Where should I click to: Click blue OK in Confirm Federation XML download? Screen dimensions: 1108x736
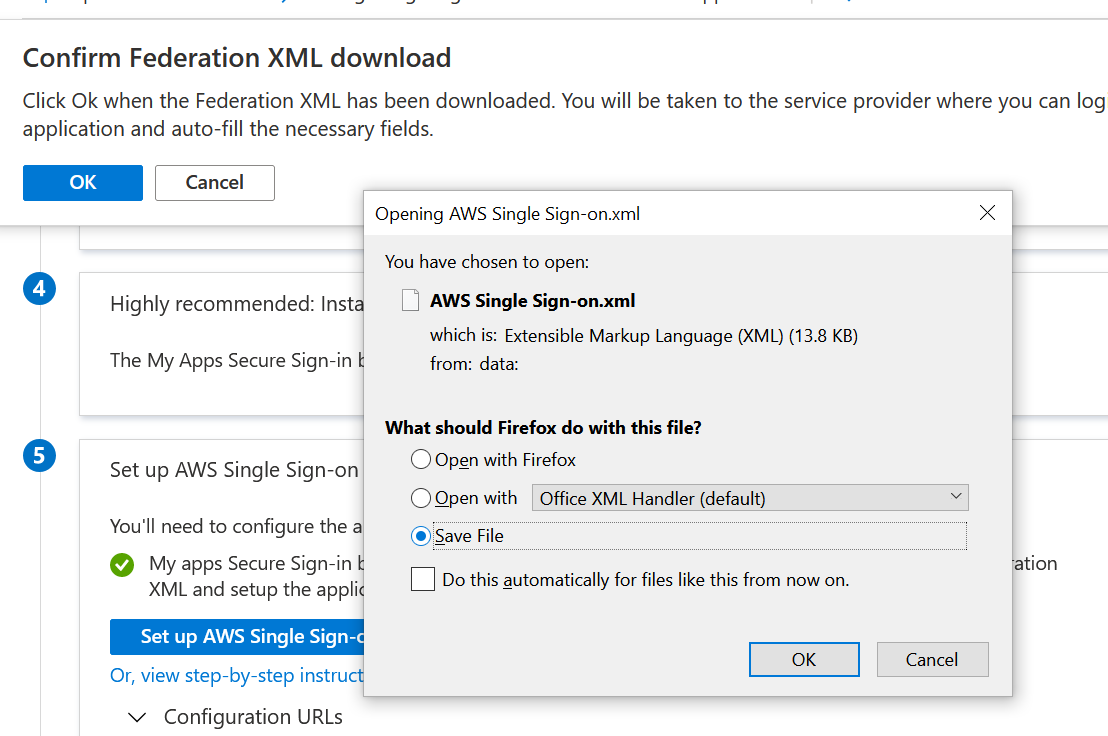[83, 183]
